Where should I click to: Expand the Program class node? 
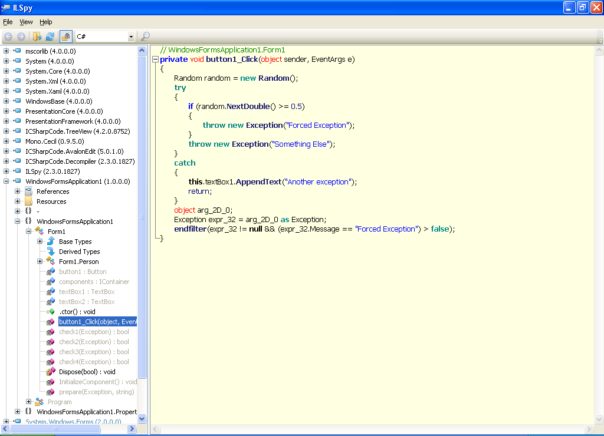point(29,402)
